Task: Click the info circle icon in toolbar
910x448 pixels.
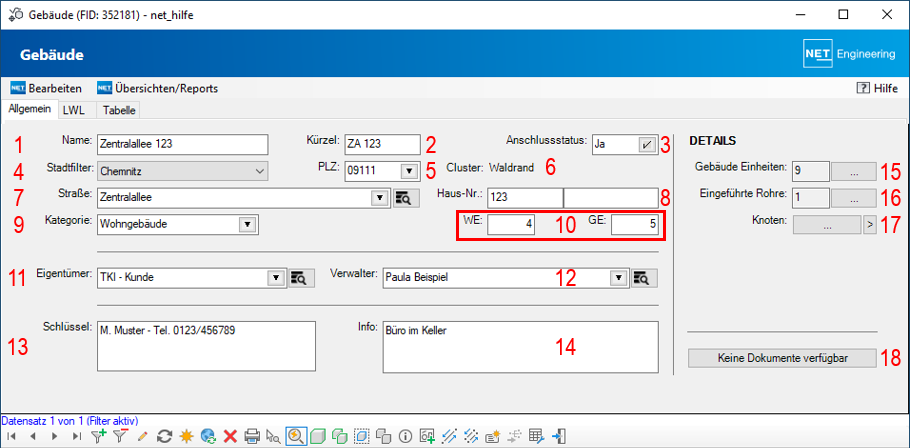Action: tap(405, 436)
